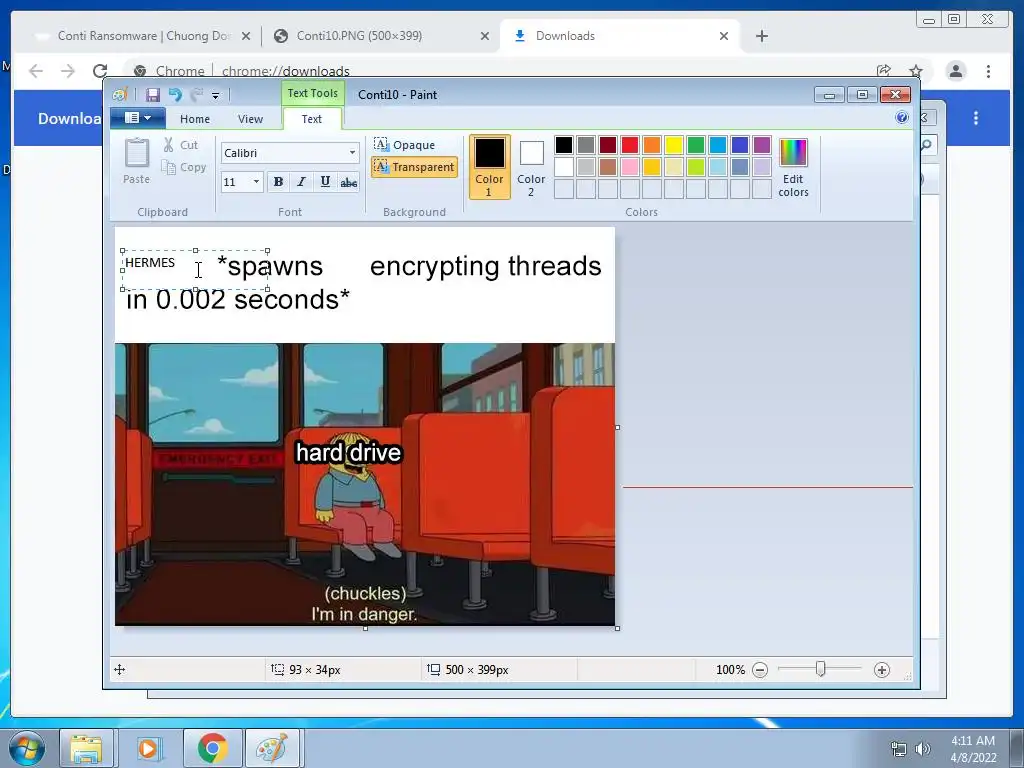This screenshot has height=768, width=1024.
Task: Select the Text ribbon tab
Action: pos(312,119)
